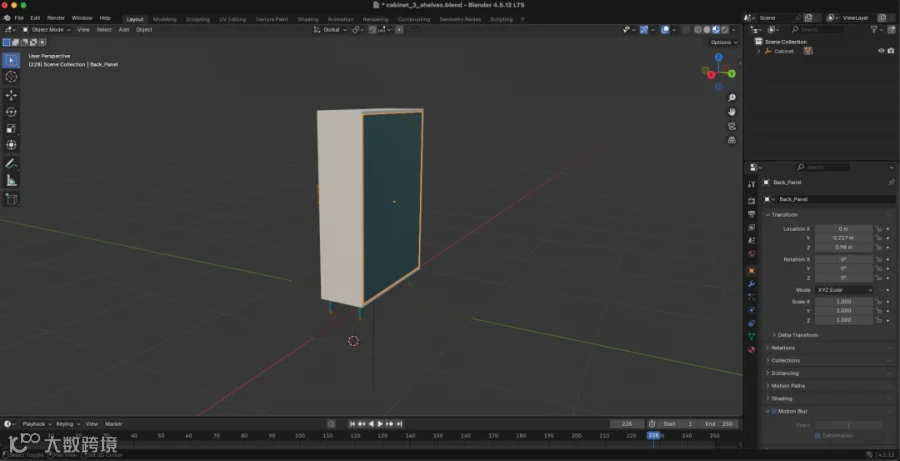
Task: Toggle lock on Location X
Action: [x=878, y=228]
